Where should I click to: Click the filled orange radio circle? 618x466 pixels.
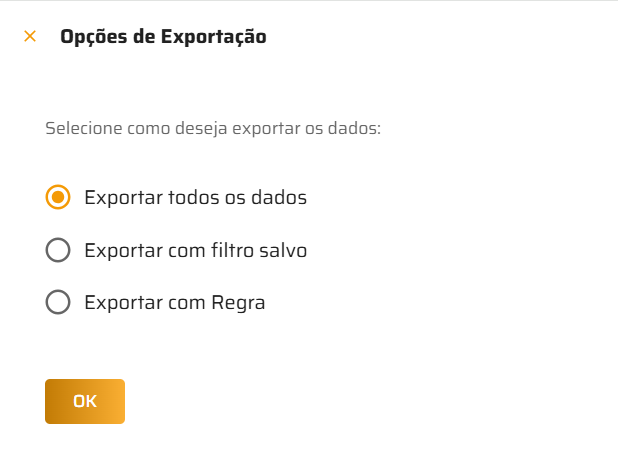(x=58, y=197)
